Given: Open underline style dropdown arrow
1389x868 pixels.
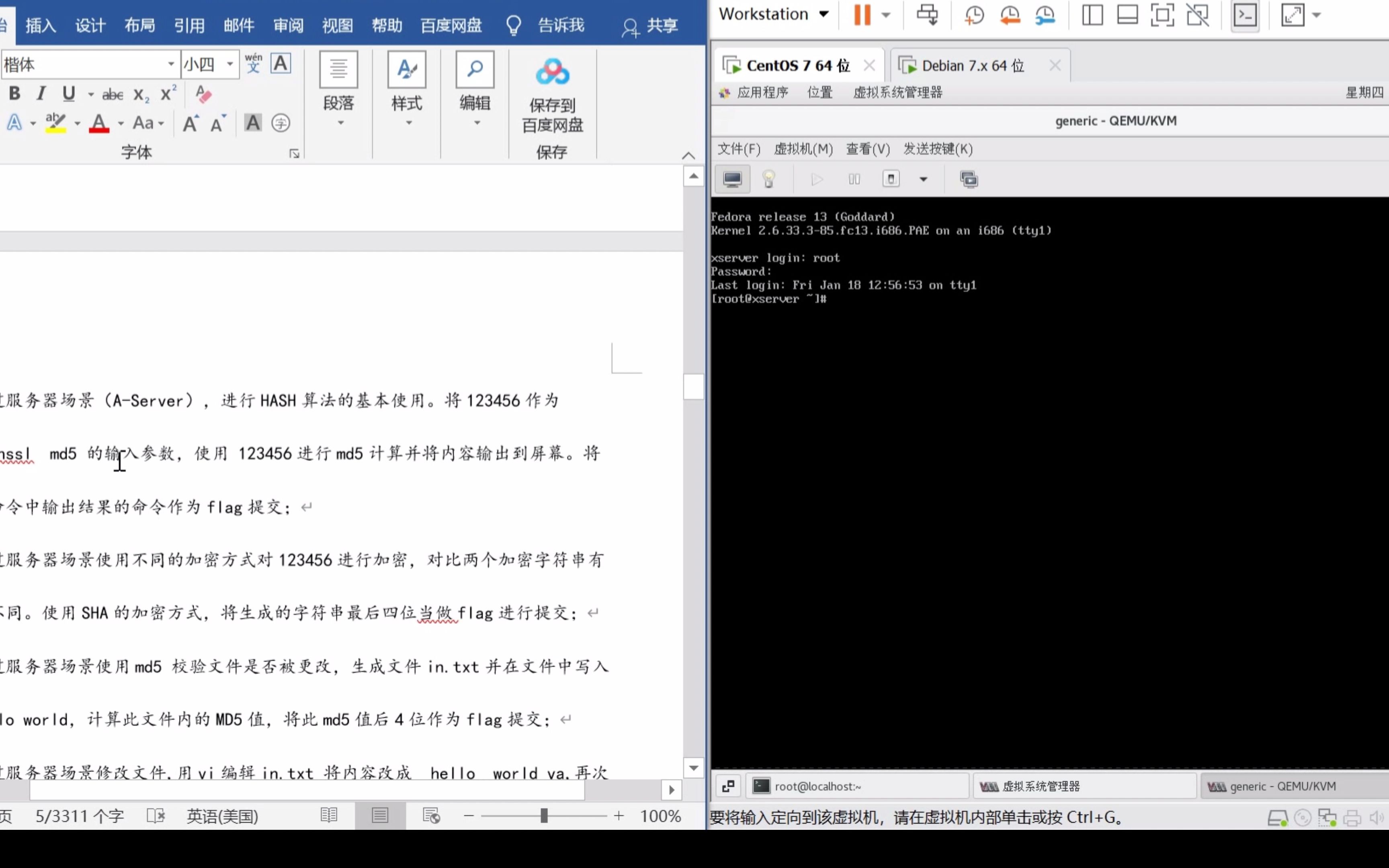Looking at the screenshot, I should tap(91, 94).
